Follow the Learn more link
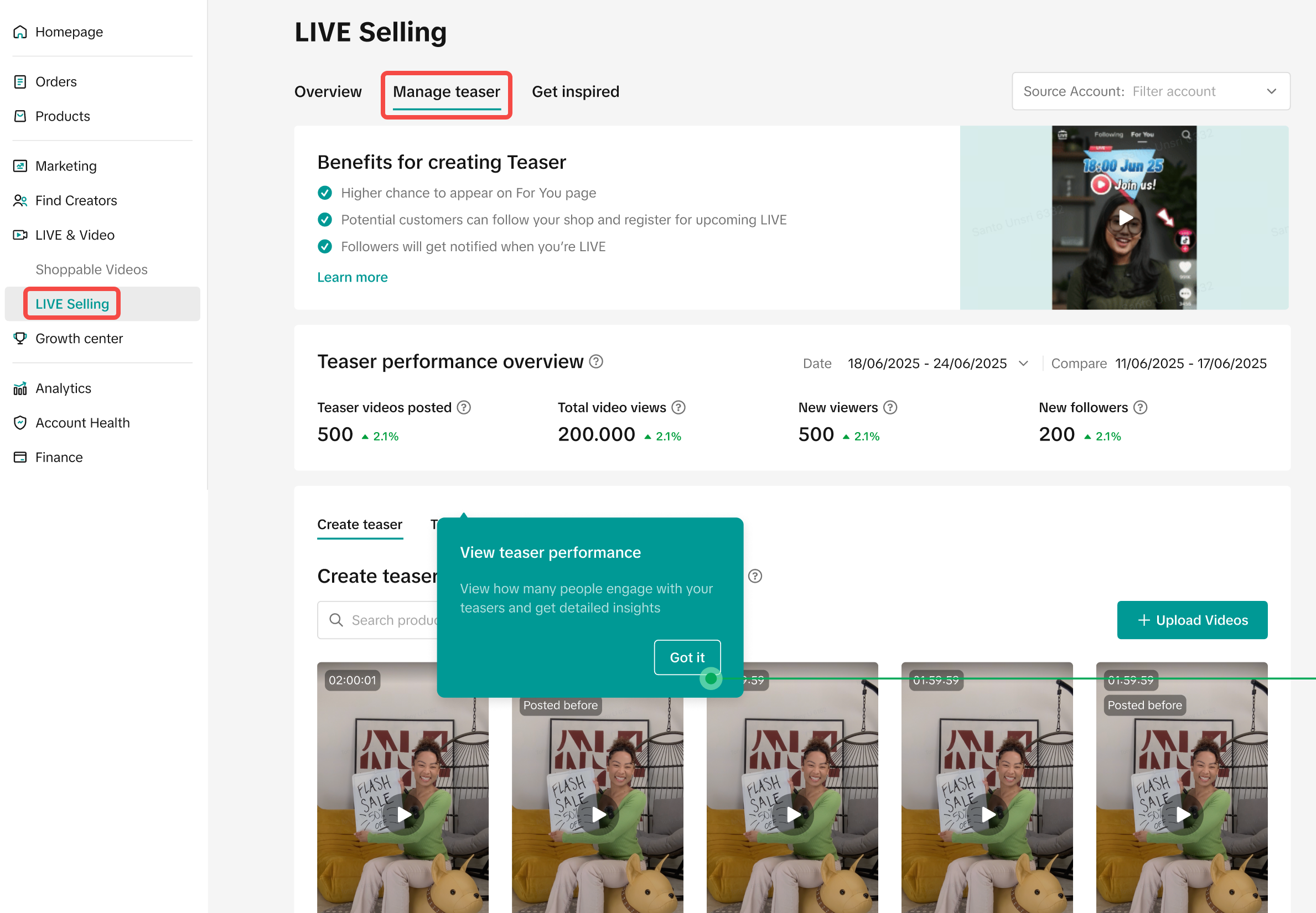 353,277
